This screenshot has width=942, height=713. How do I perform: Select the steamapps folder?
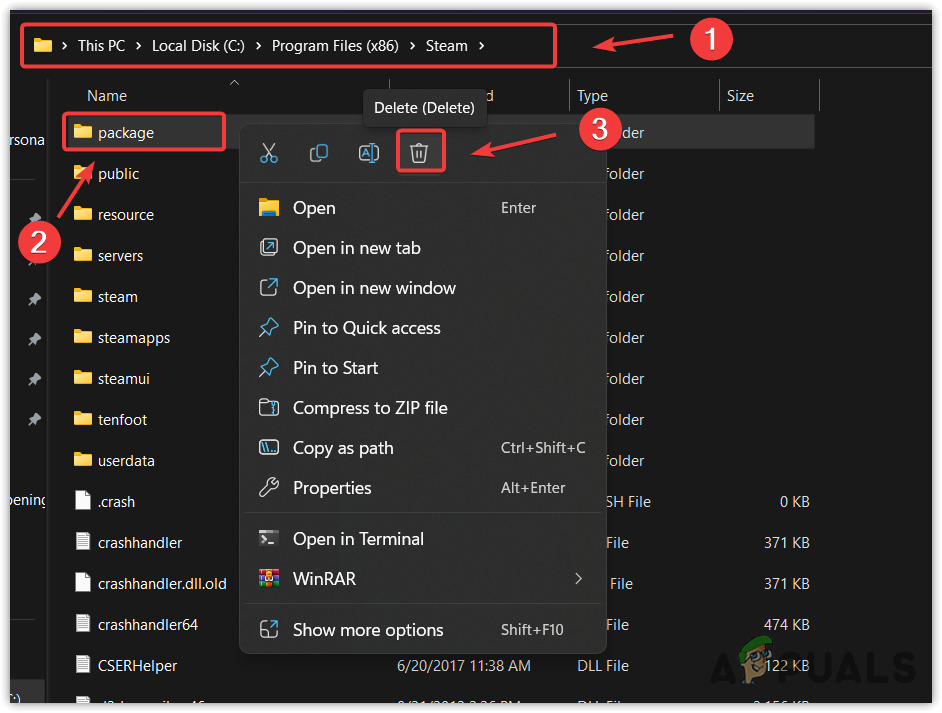coord(133,338)
